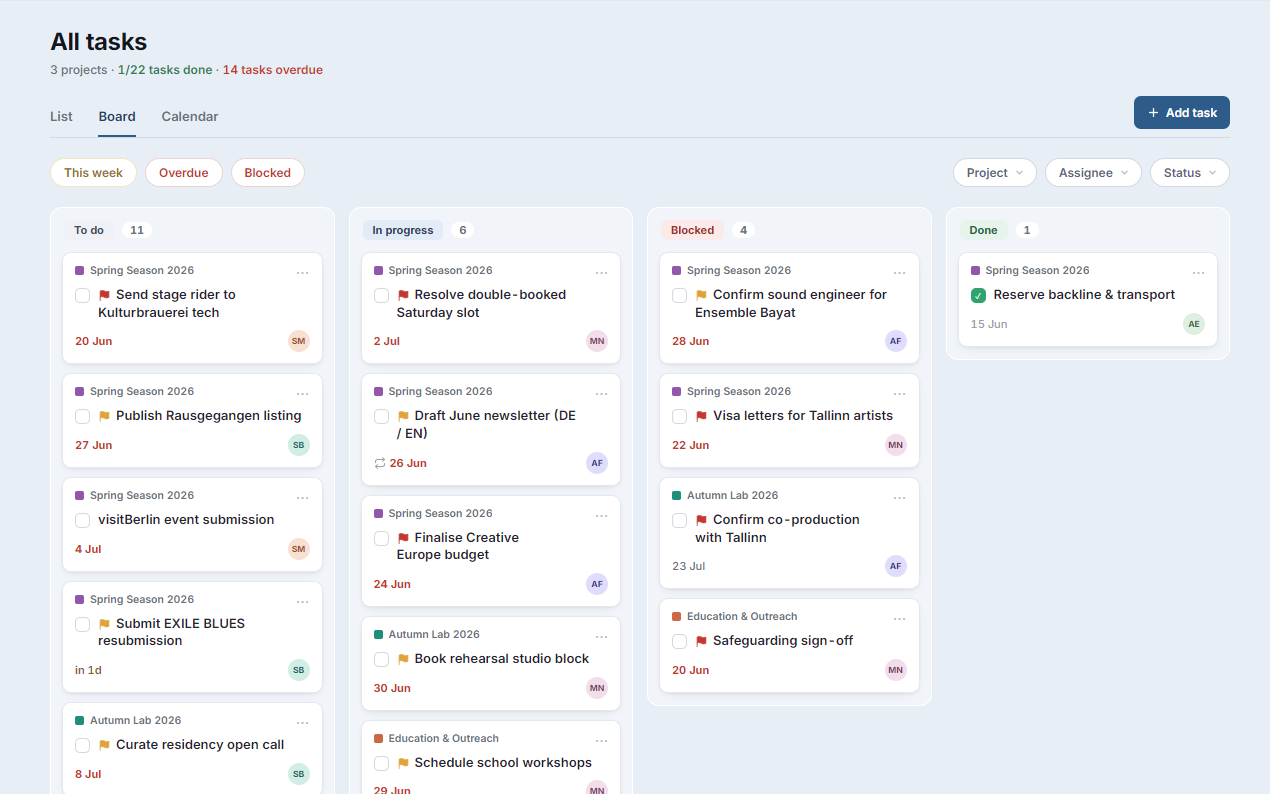Check off Resolve double-booked Saturday slot task
Image resolution: width=1270 pixels, height=794 pixels.
pyautogui.click(x=382, y=295)
